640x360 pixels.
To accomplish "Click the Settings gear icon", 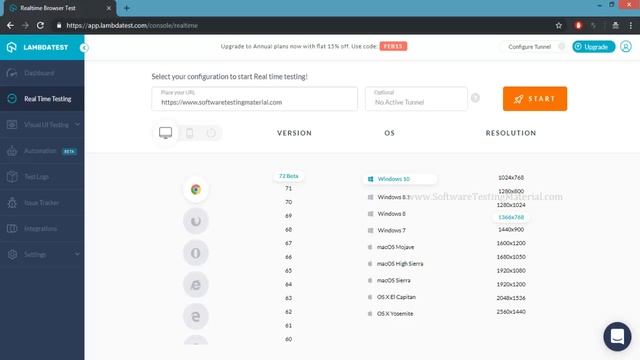I will pos(12,254).
